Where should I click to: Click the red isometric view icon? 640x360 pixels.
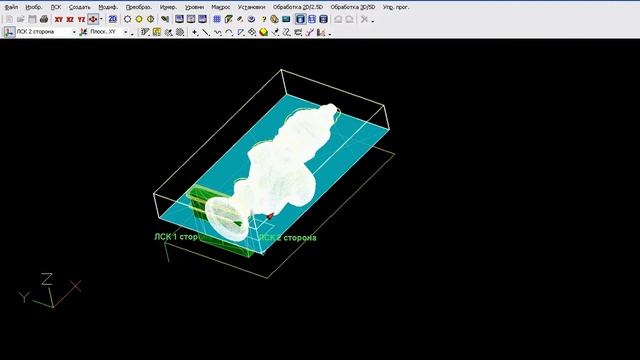[93, 19]
